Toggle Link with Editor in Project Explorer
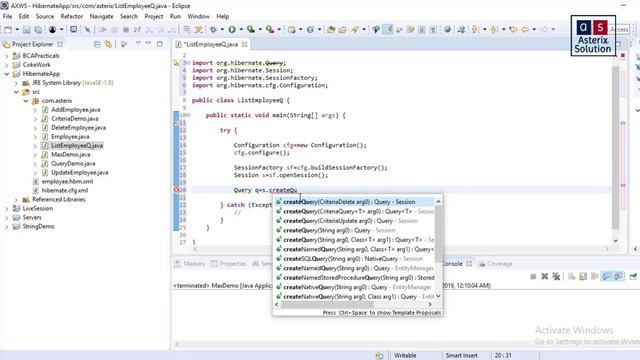Screen dimensions: 640x360 [x=108, y=44]
